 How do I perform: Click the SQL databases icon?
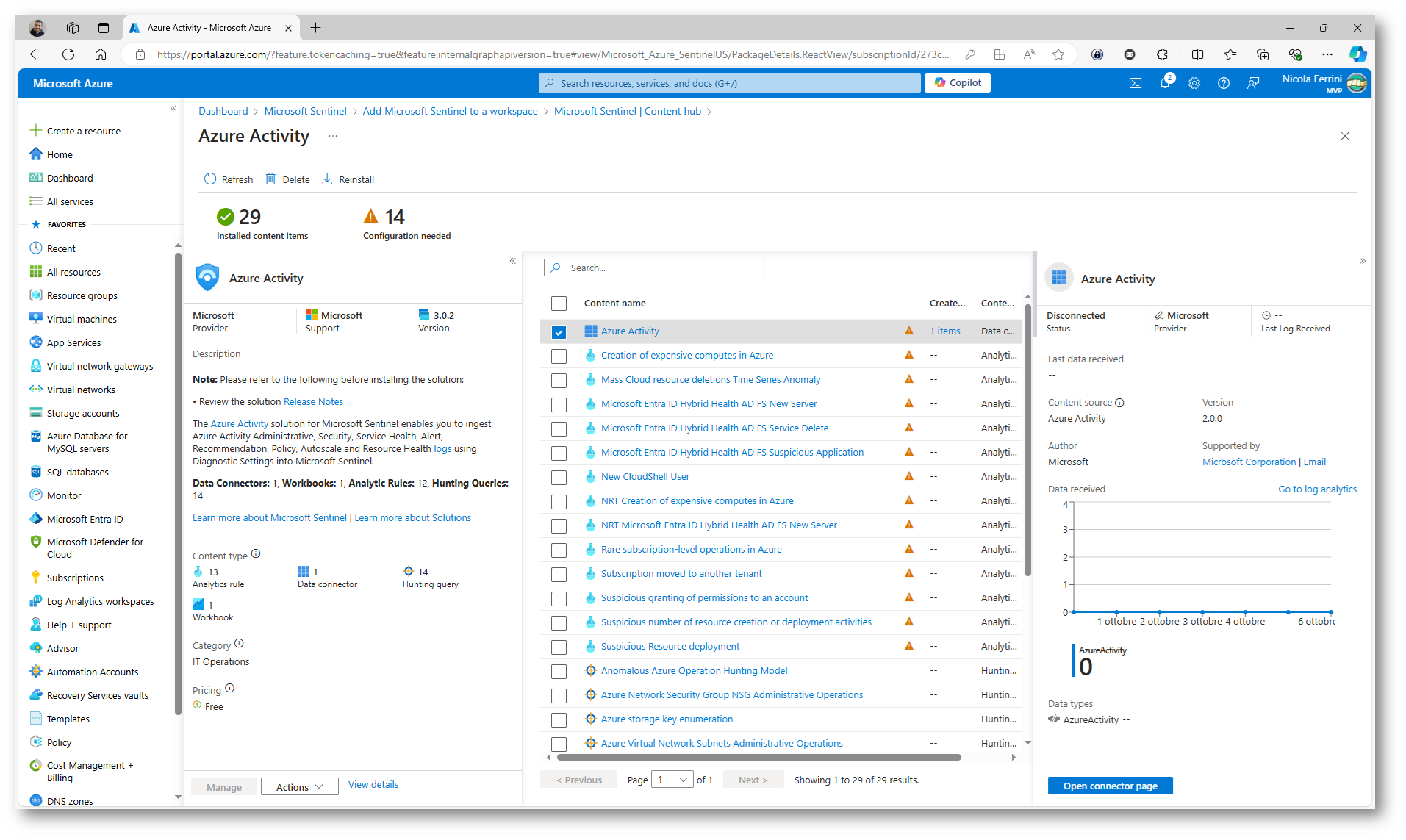click(x=35, y=472)
